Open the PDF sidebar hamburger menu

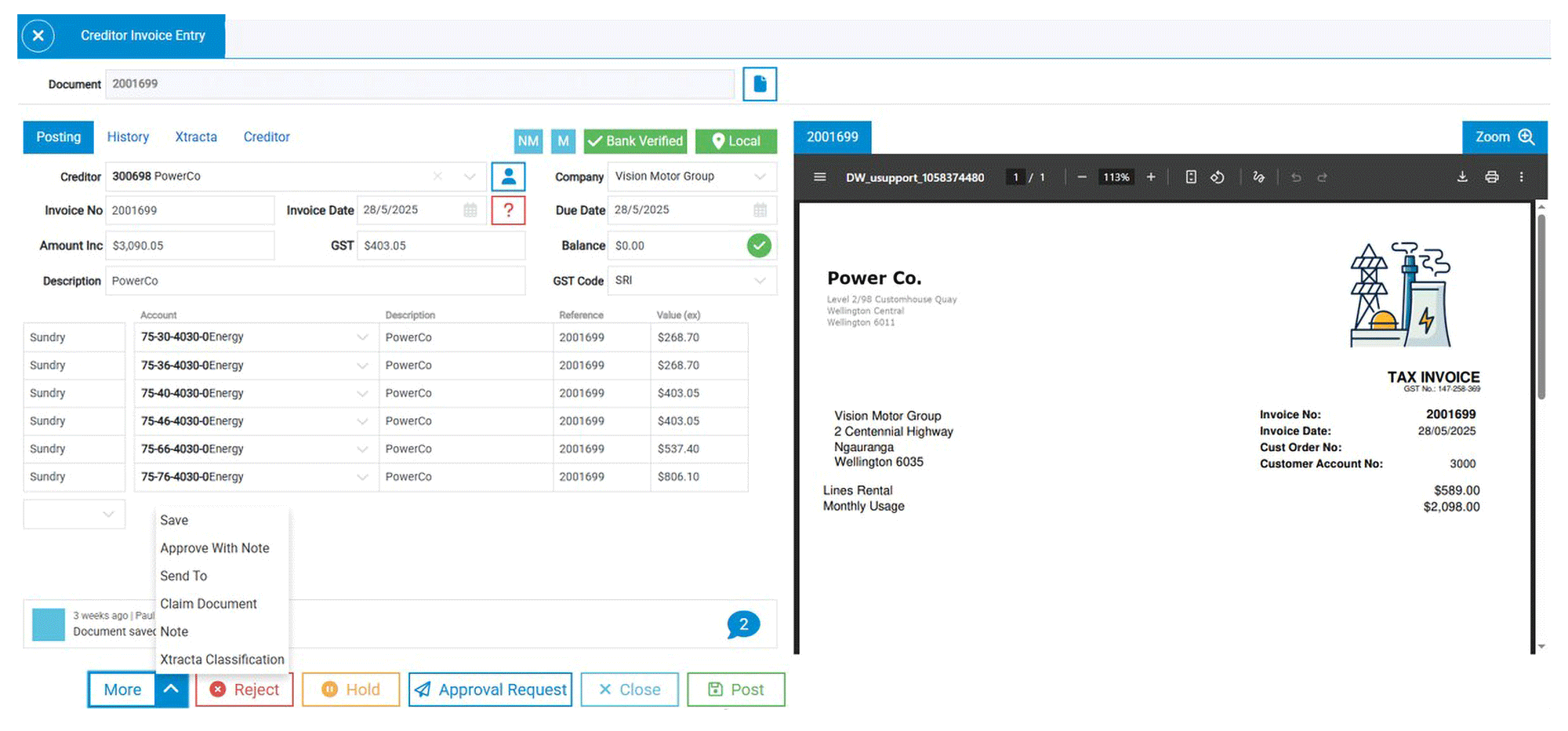[x=819, y=177]
